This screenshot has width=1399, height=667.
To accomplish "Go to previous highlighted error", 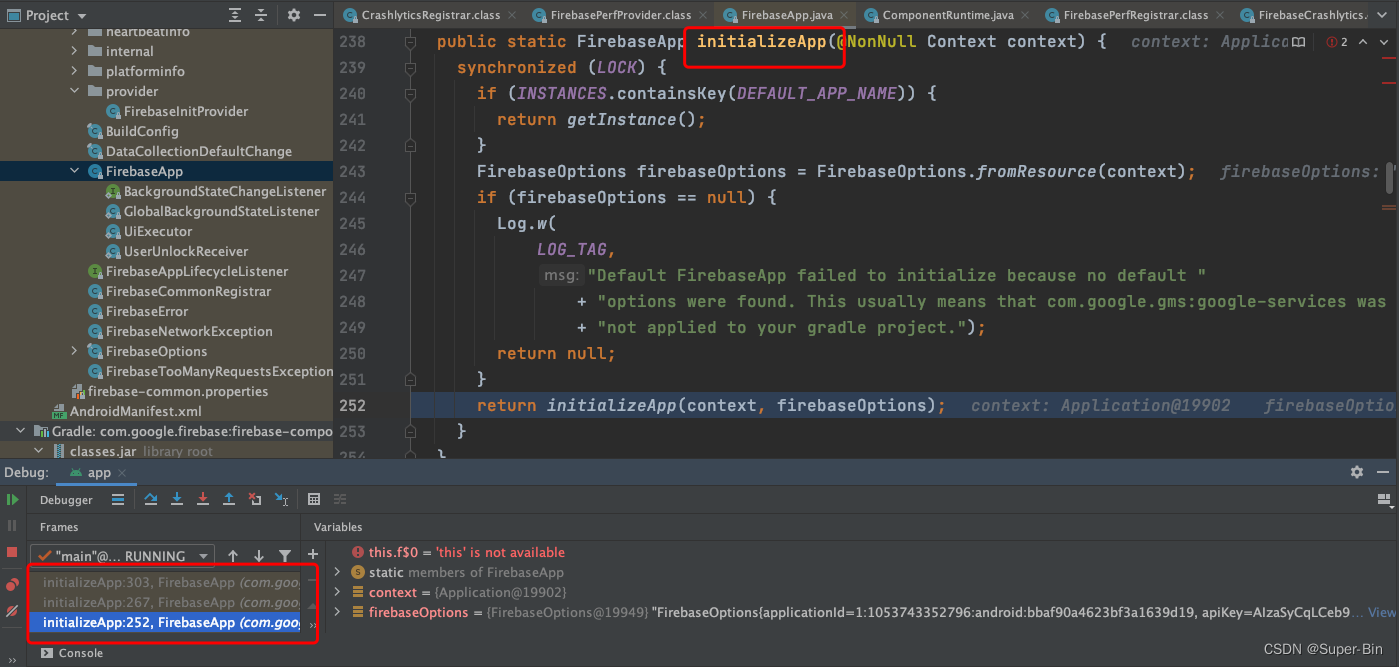I will tap(1361, 42).
